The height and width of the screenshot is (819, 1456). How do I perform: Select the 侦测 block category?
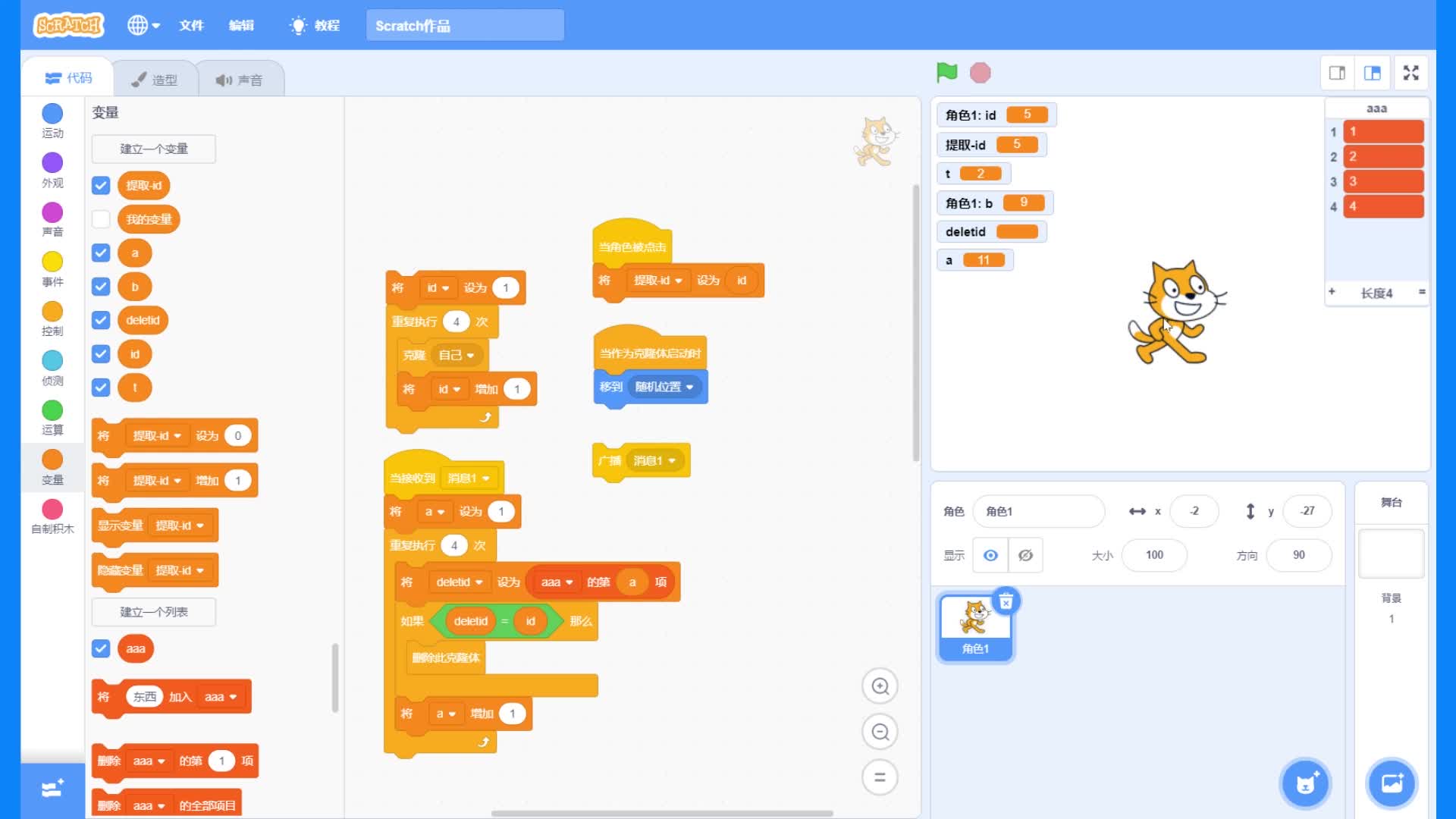pyautogui.click(x=52, y=369)
